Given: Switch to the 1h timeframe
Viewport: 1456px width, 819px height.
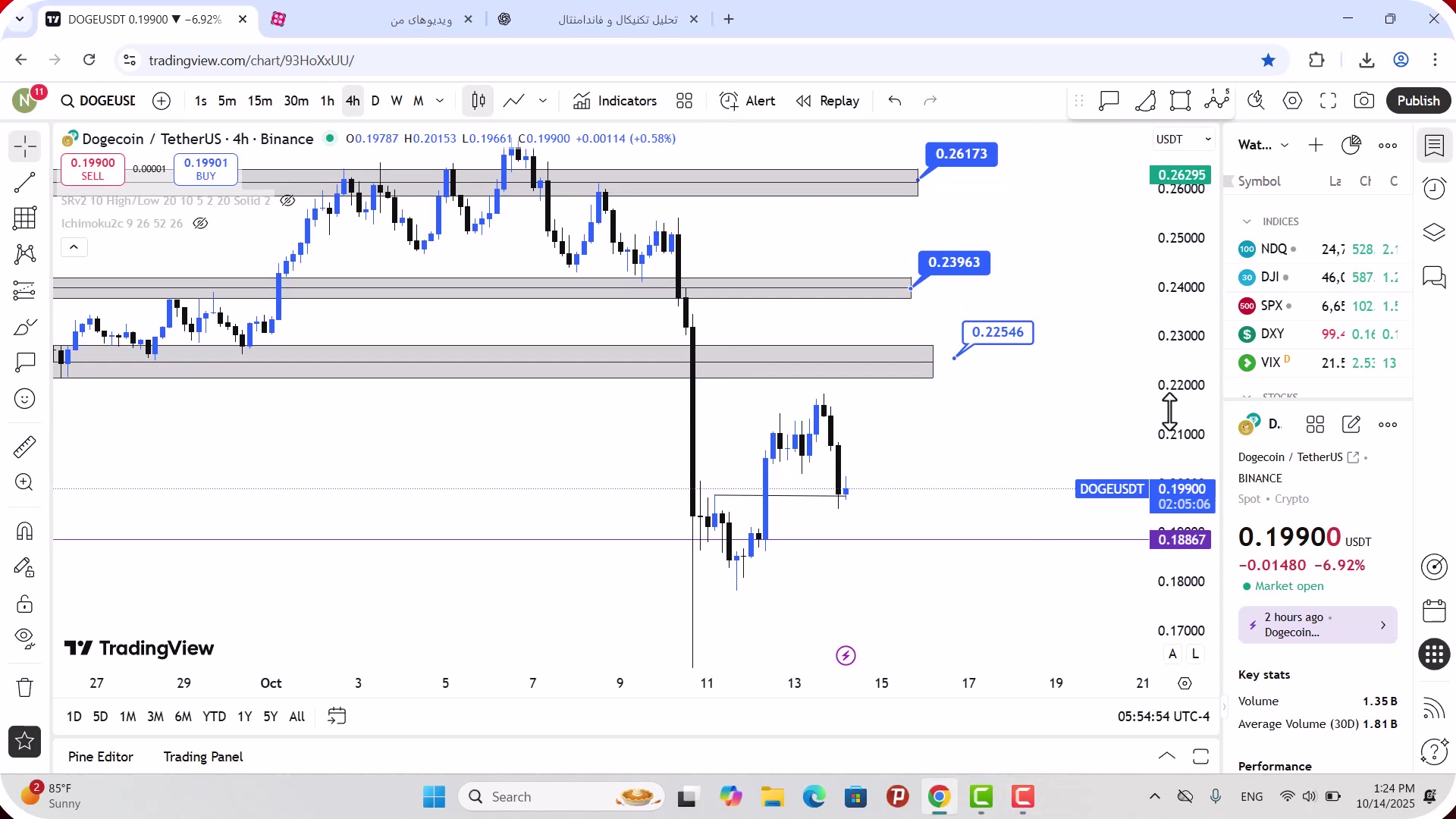Looking at the screenshot, I should point(327,101).
